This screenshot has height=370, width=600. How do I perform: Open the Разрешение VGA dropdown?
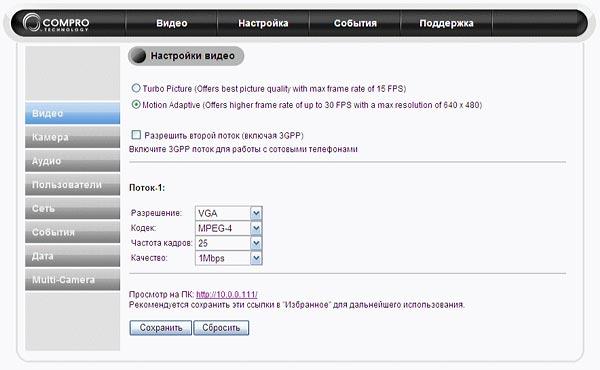pyautogui.click(x=228, y=213)
